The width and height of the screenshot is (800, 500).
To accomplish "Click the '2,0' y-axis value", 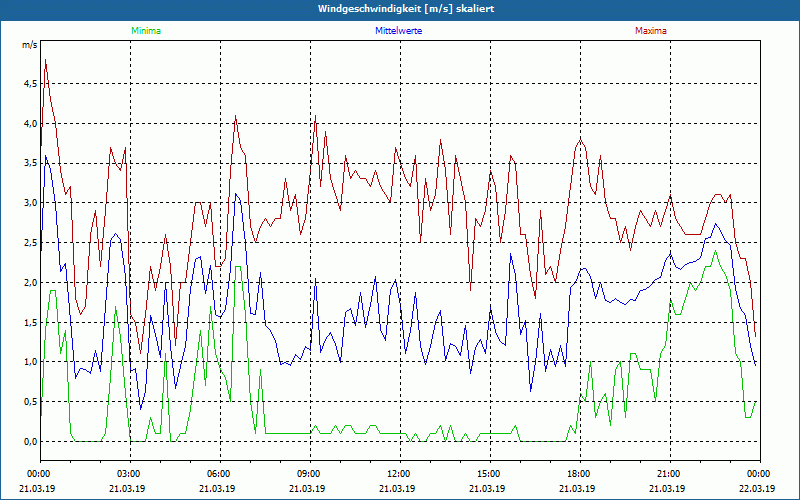I will click(30, 283).
